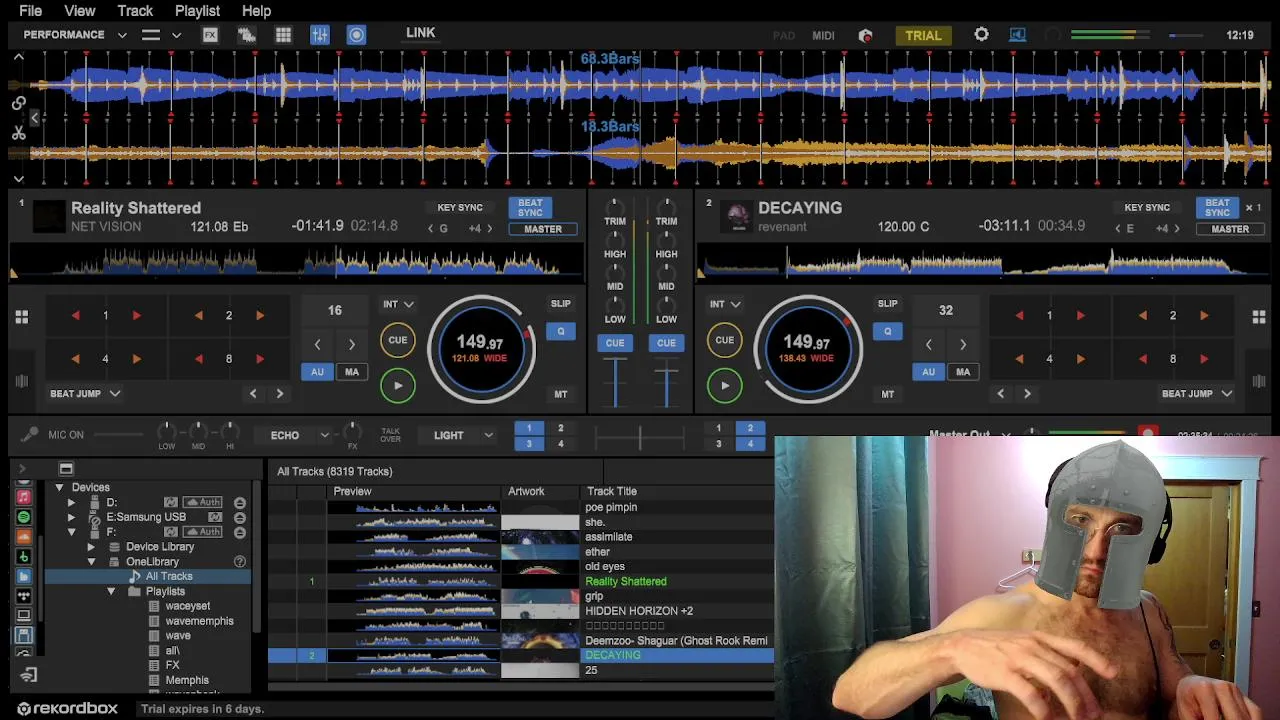Open settings gear icon
Viewport: 1280px width, 720px height.
pos(981,35)
